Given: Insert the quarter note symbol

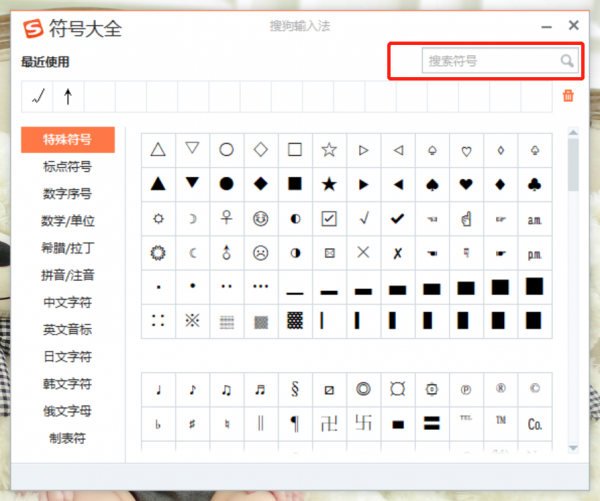Looking at the screenshot, I should pyautogui.click(x=158, y=390).
